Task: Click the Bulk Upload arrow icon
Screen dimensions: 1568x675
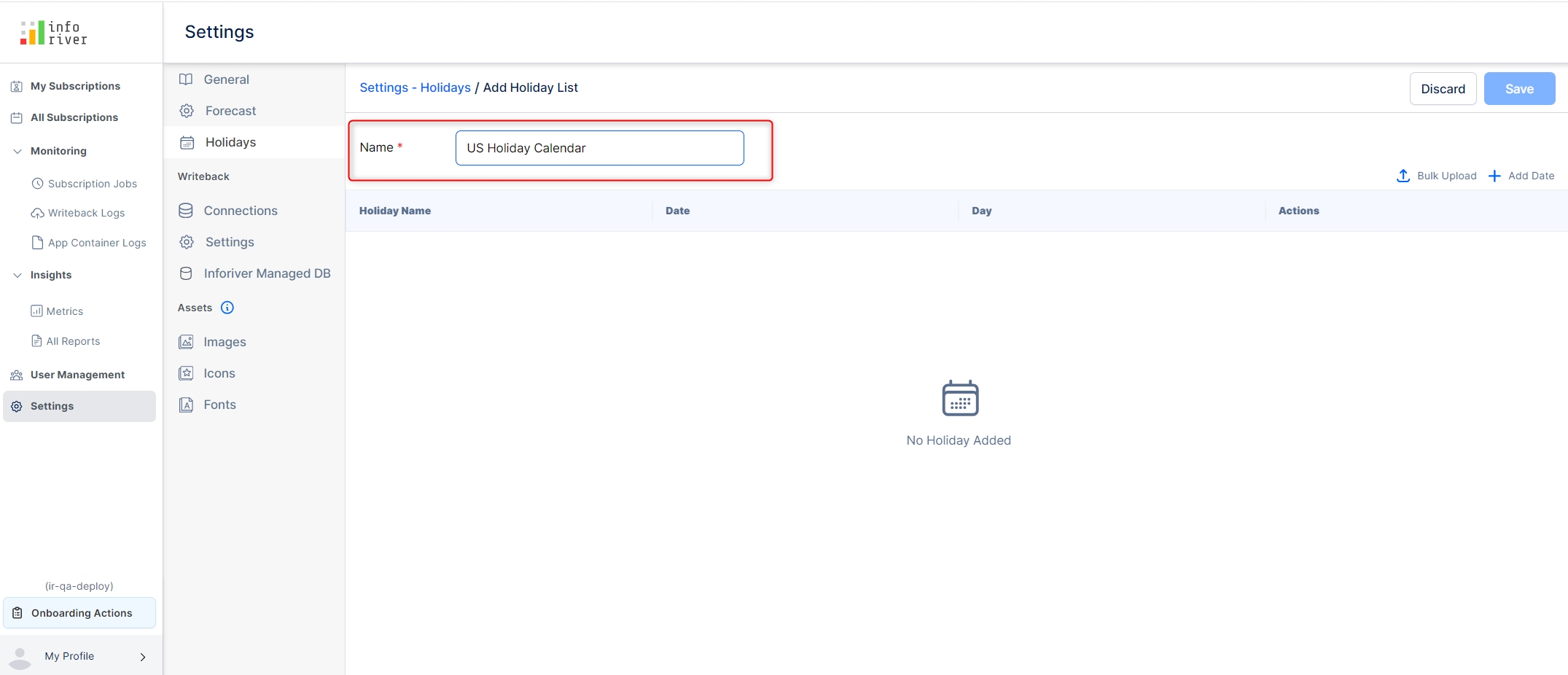Action: click(x=1403, y=176)
